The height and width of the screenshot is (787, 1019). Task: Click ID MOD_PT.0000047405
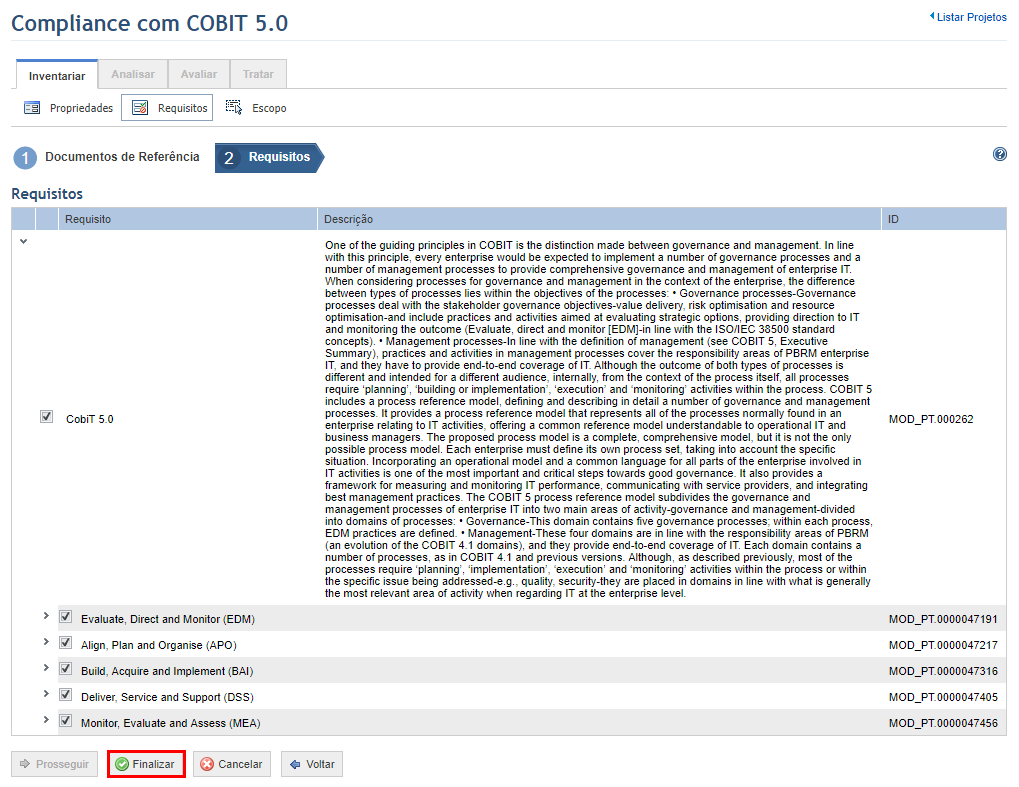(x=943, y=697)
